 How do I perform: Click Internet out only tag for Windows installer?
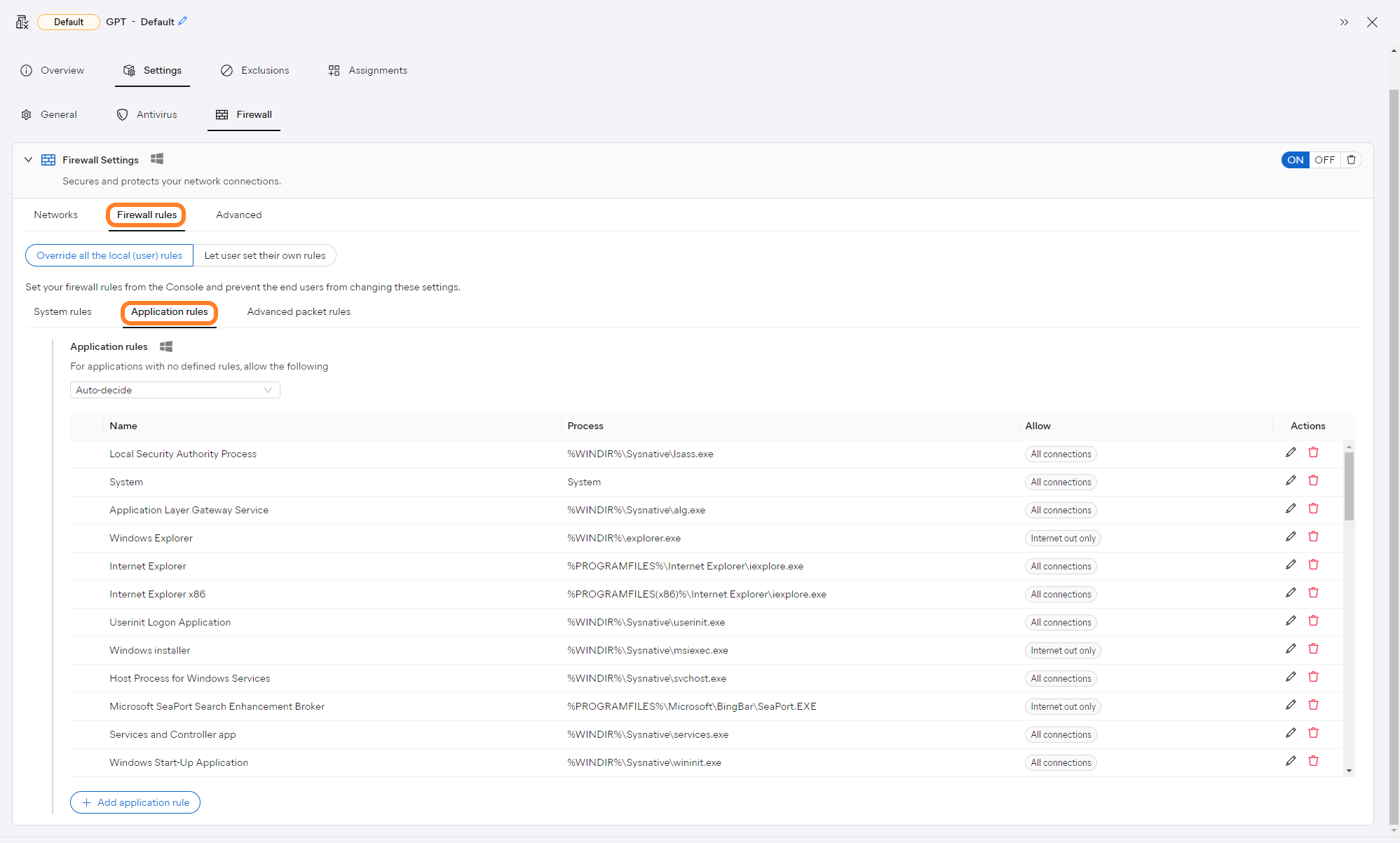point(1063,650)
